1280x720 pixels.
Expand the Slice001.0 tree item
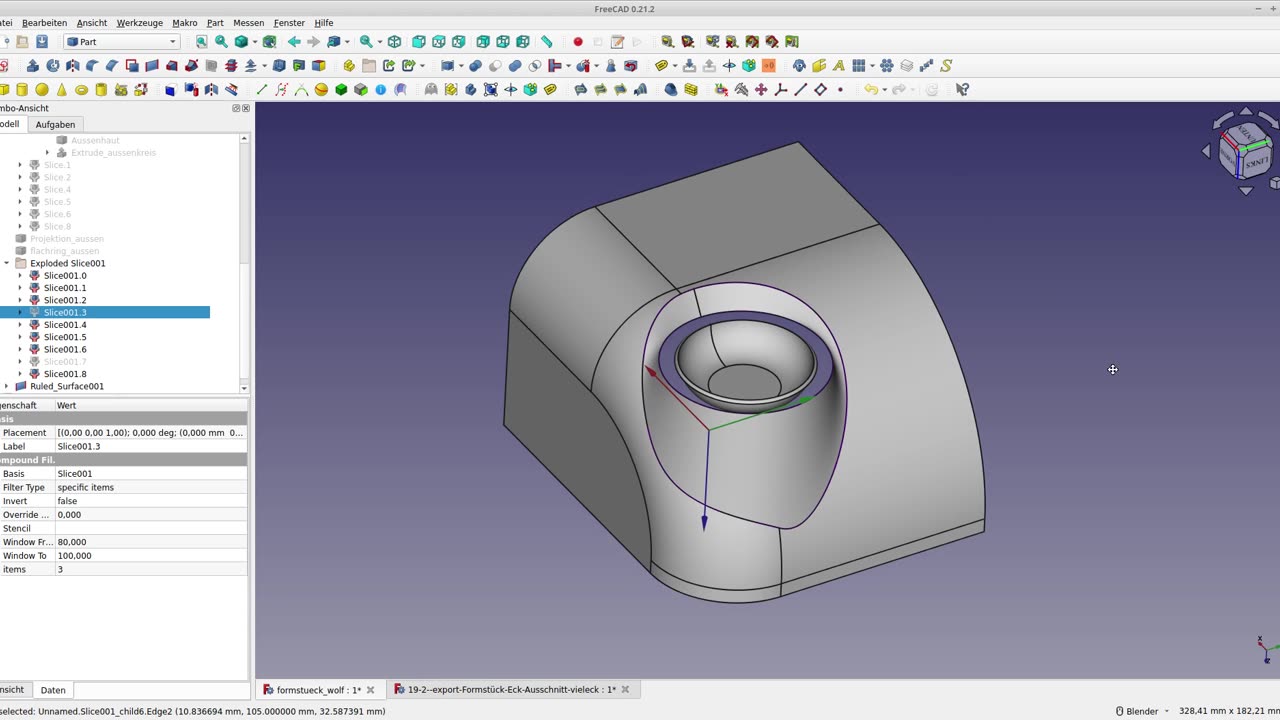click(20, 276)
